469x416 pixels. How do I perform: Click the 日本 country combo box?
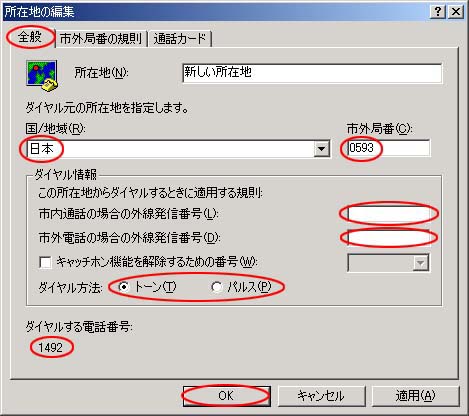click(179, 149)
